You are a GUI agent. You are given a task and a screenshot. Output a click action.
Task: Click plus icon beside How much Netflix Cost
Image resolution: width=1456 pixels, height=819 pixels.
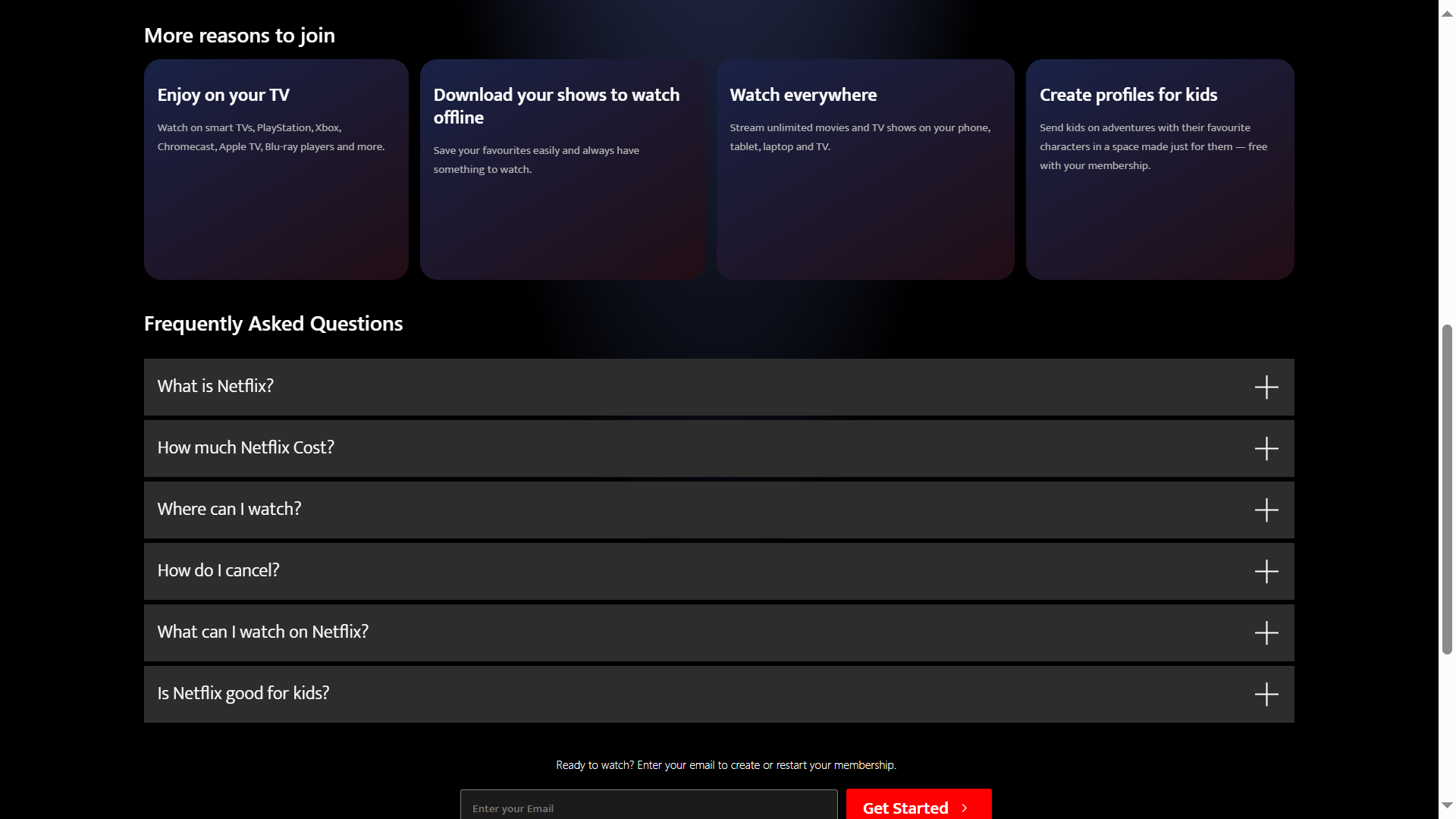[x=1266, y=448]
